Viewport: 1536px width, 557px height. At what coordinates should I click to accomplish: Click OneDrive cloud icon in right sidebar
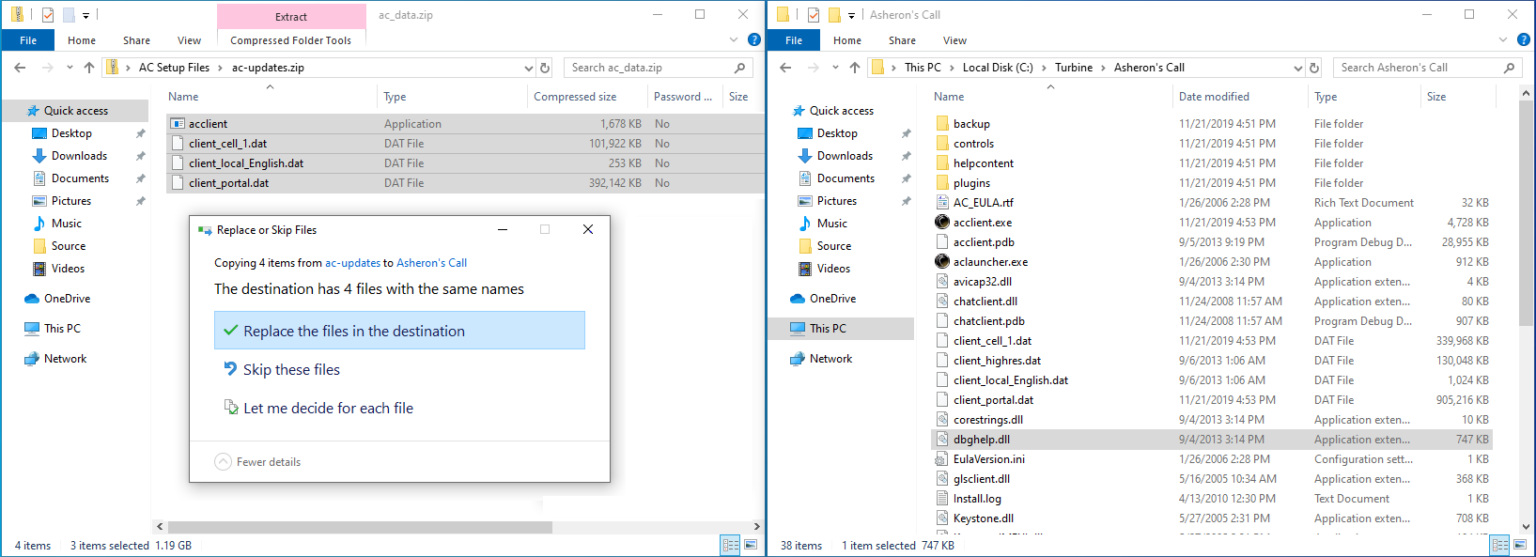click(x=797, y=299)
